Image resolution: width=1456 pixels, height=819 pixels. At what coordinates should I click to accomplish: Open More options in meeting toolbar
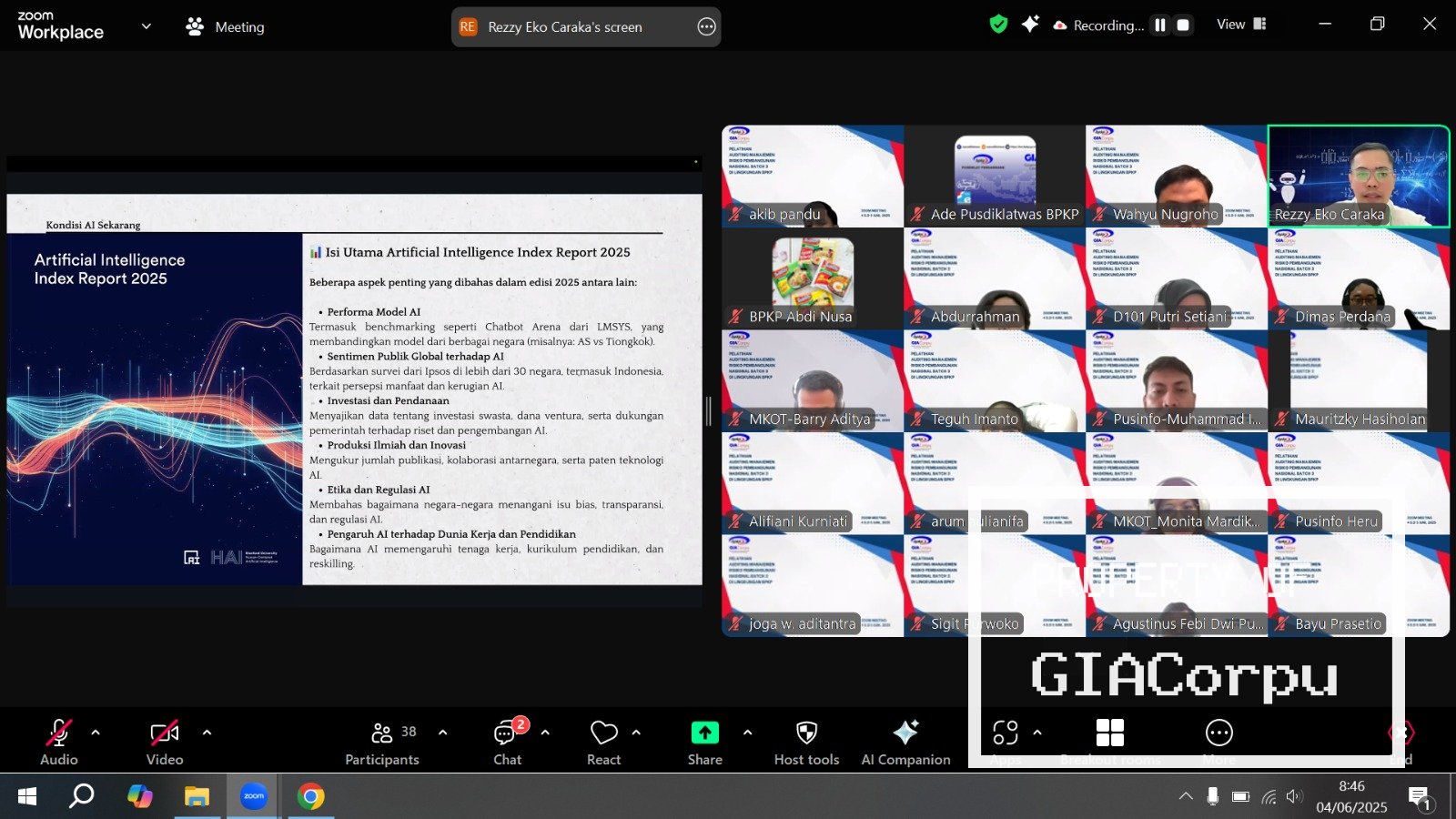1218,742
